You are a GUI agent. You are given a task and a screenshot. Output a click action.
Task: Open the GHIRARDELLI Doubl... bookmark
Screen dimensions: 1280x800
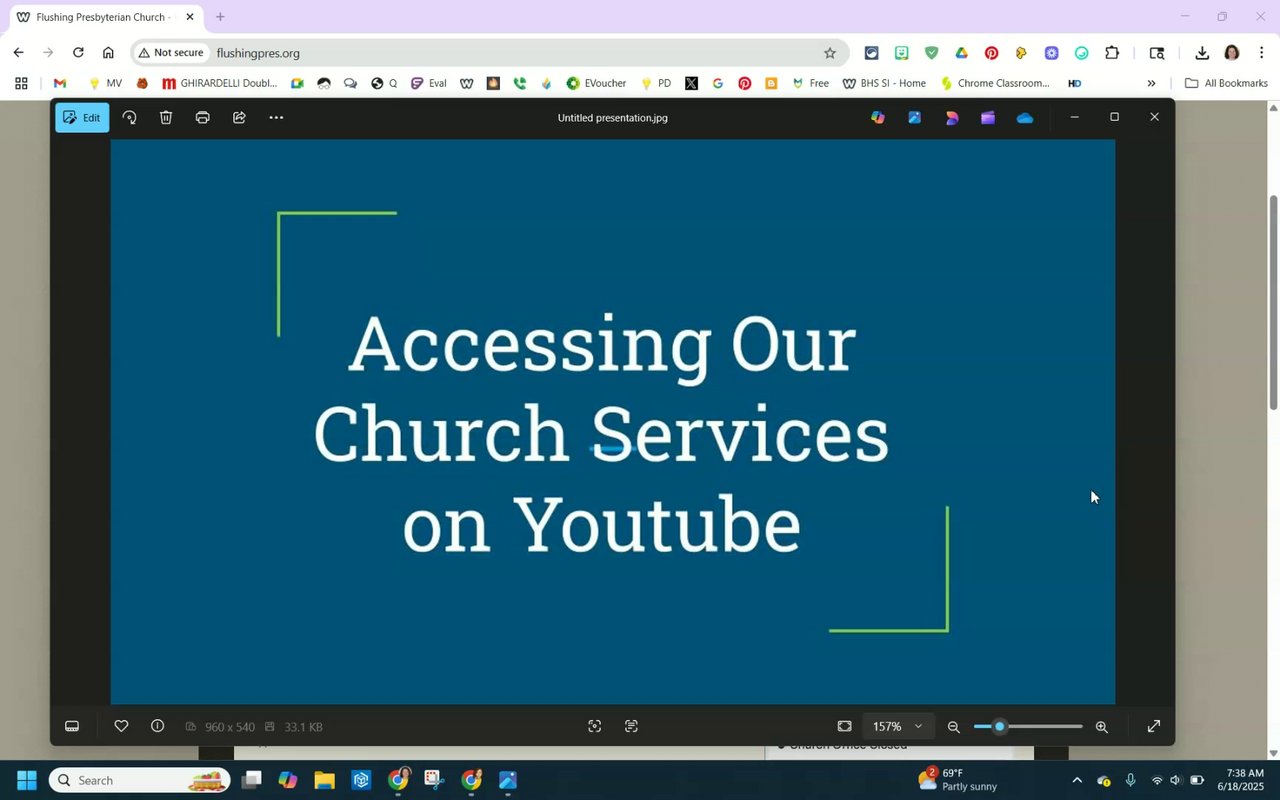[x=220, y=83]
